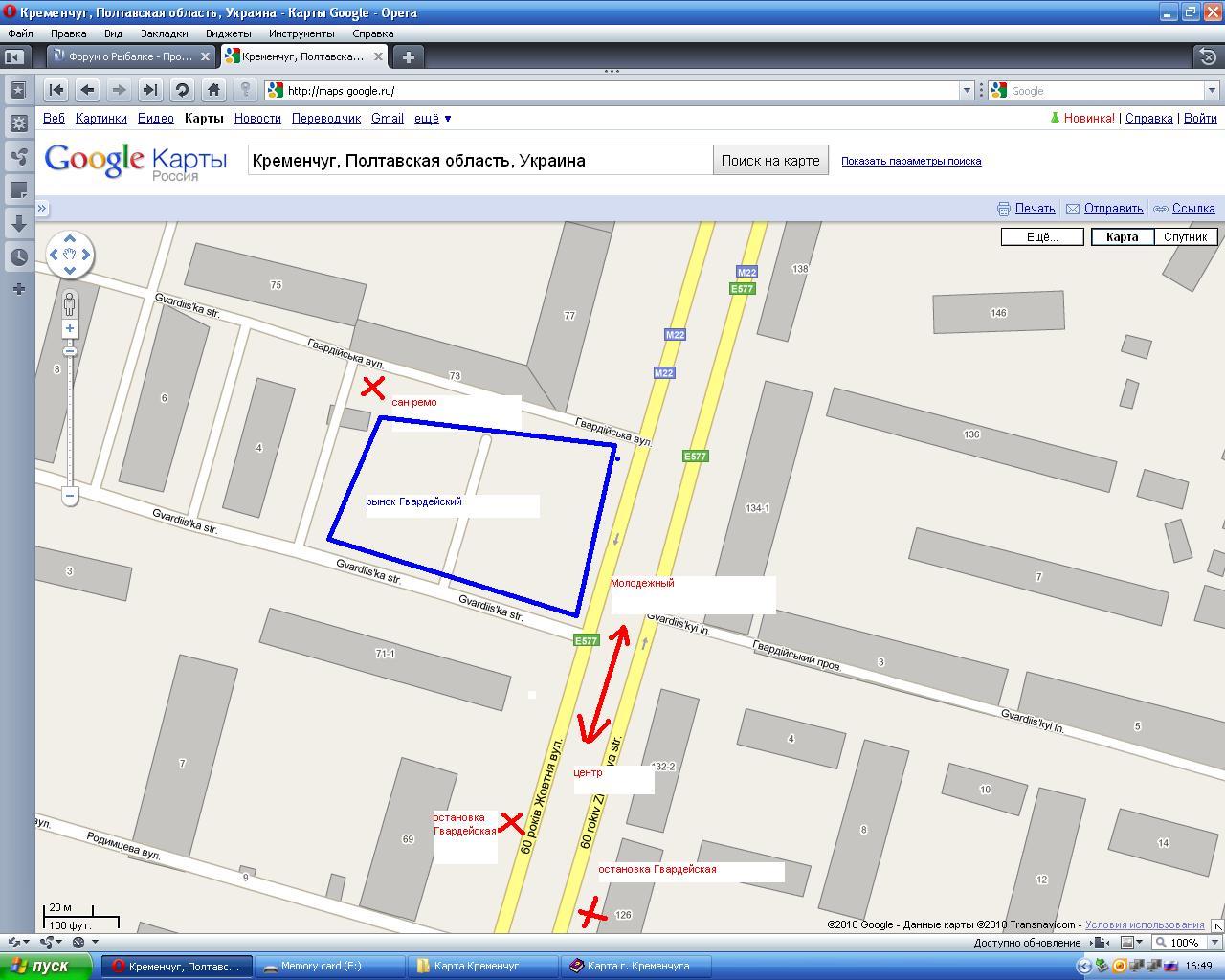Click the Street View pegman icon
Viewport: 1225px width, 980px height.
coord(70,305)
